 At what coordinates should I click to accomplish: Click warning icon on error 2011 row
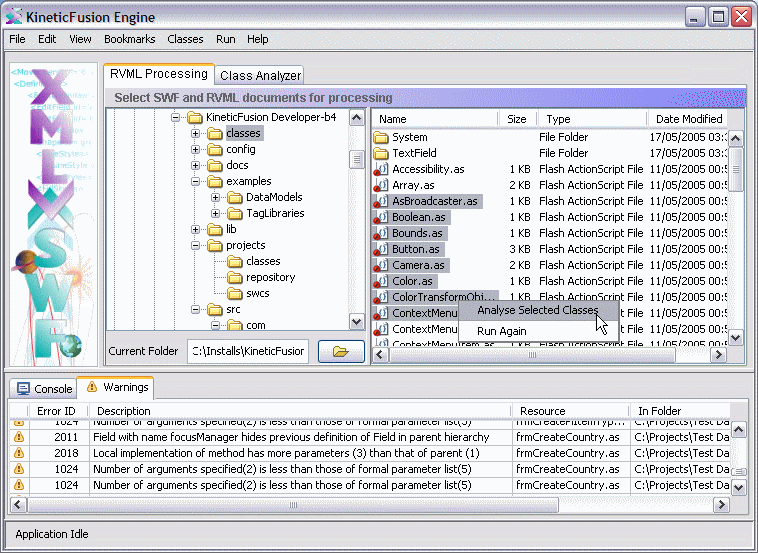18,437
